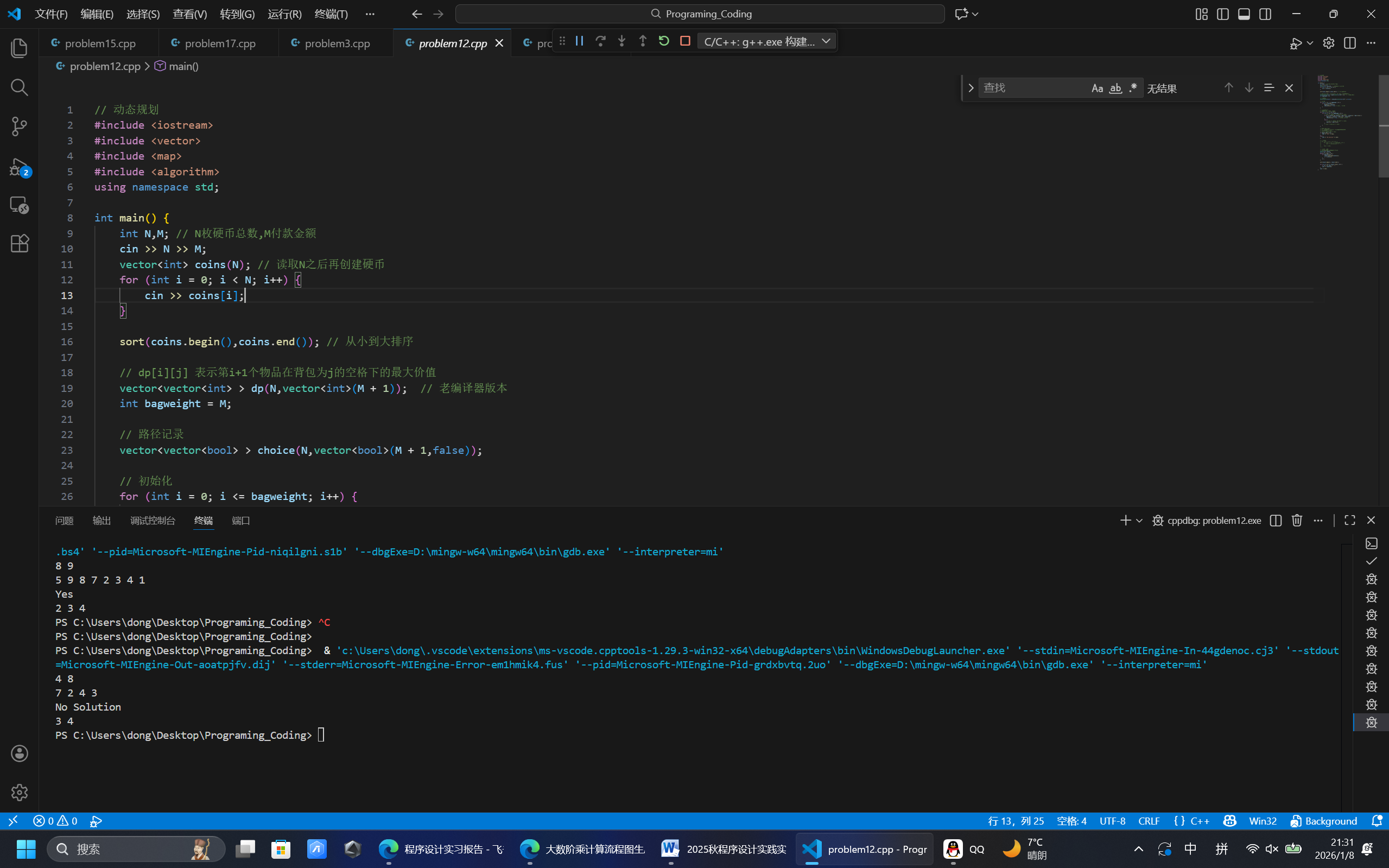Open the Explorer view in activity bar

pos(20,48)
